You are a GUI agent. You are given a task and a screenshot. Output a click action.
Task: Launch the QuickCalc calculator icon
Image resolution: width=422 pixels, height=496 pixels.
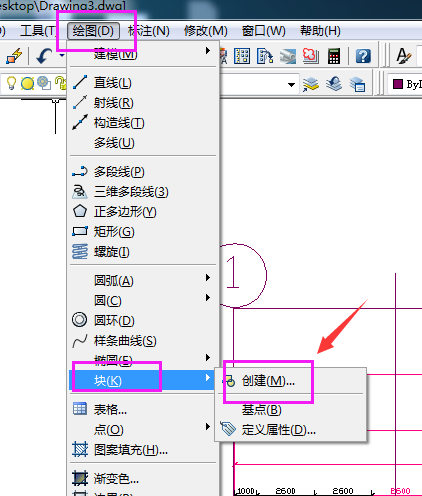coord(334,56)
